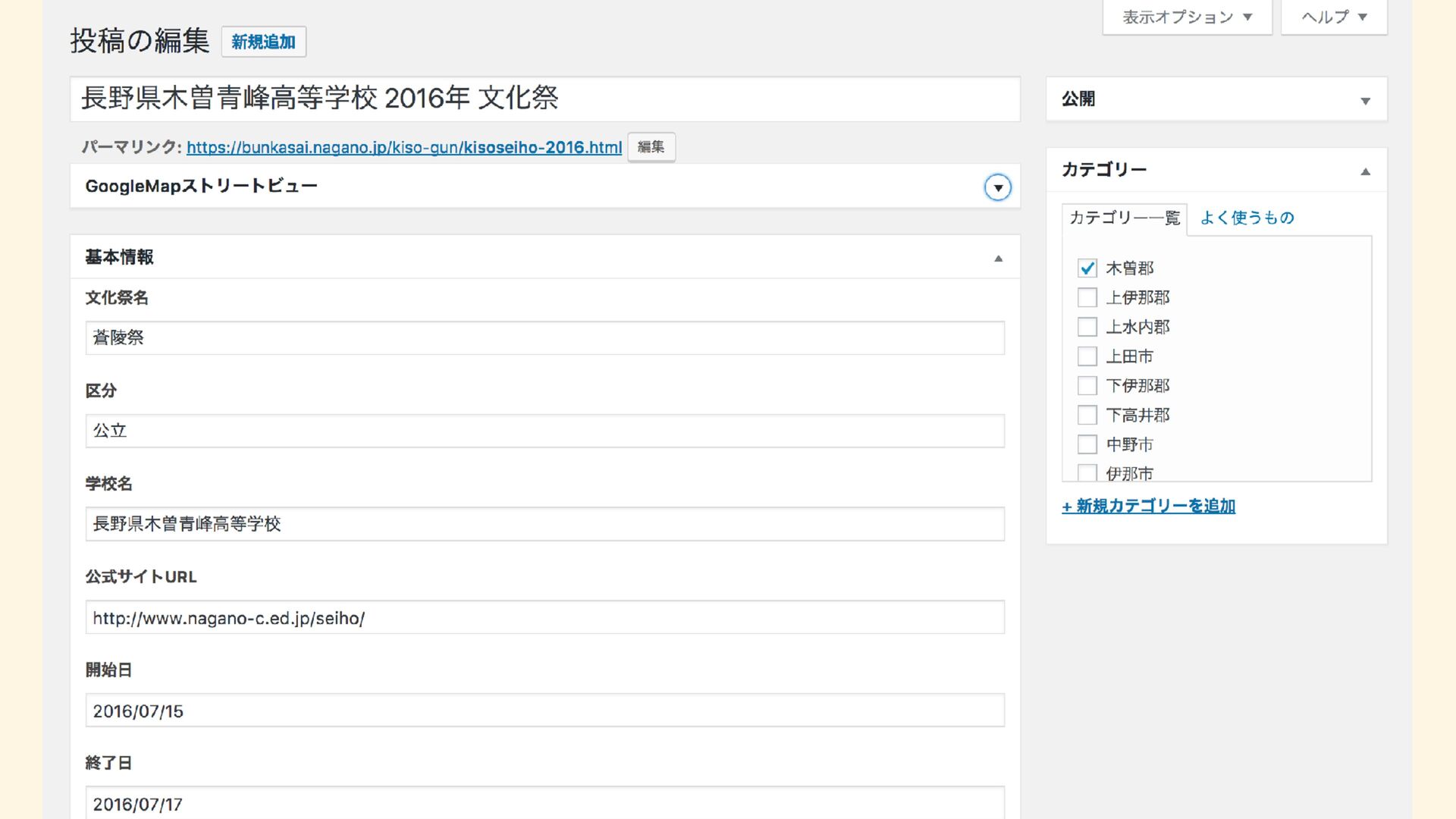Viewport: 1456px width, 819px height.
Task: Click the 新規カテゴリーを追加 link
Action: (1148, 506)
